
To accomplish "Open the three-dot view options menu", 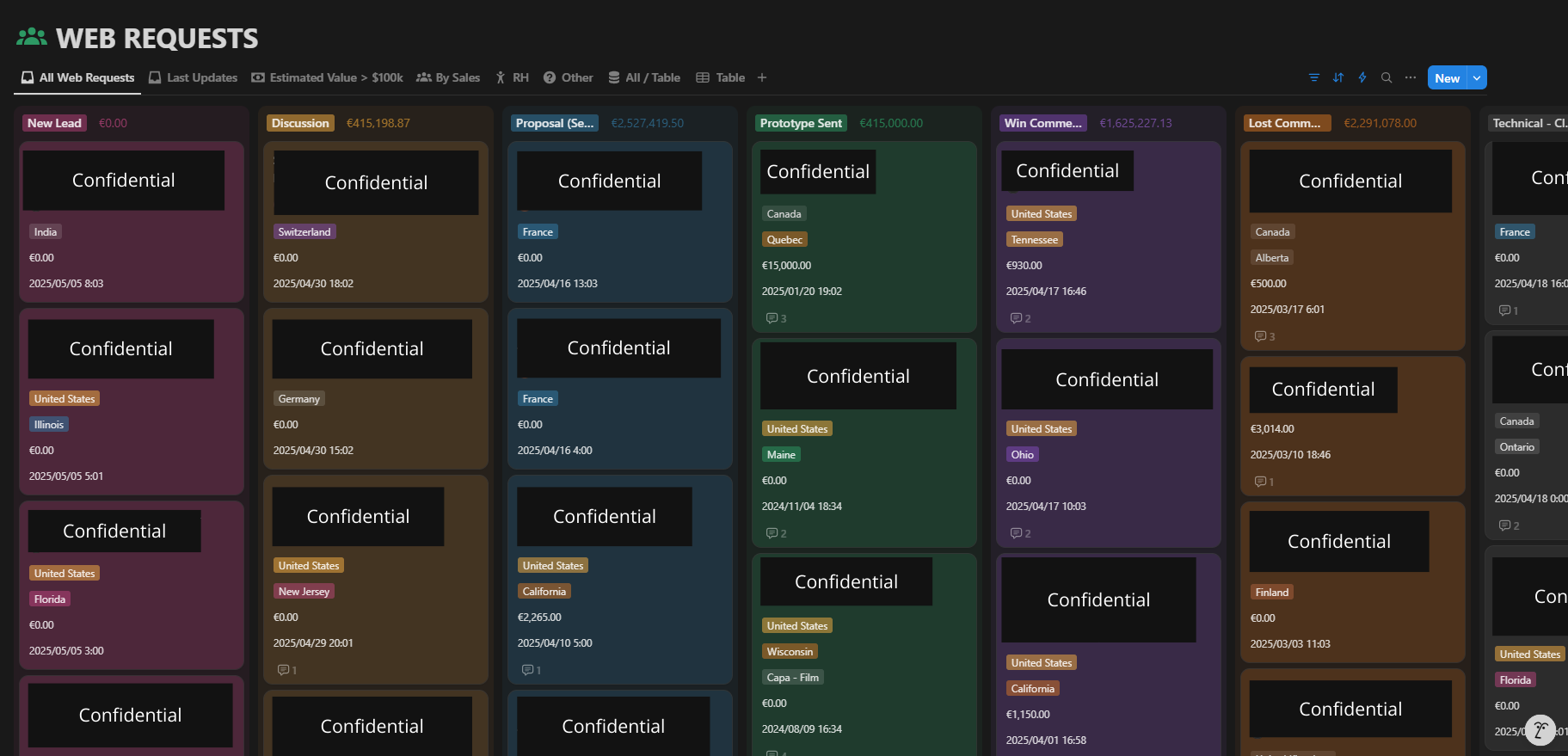I will [x=1410, y=77].
